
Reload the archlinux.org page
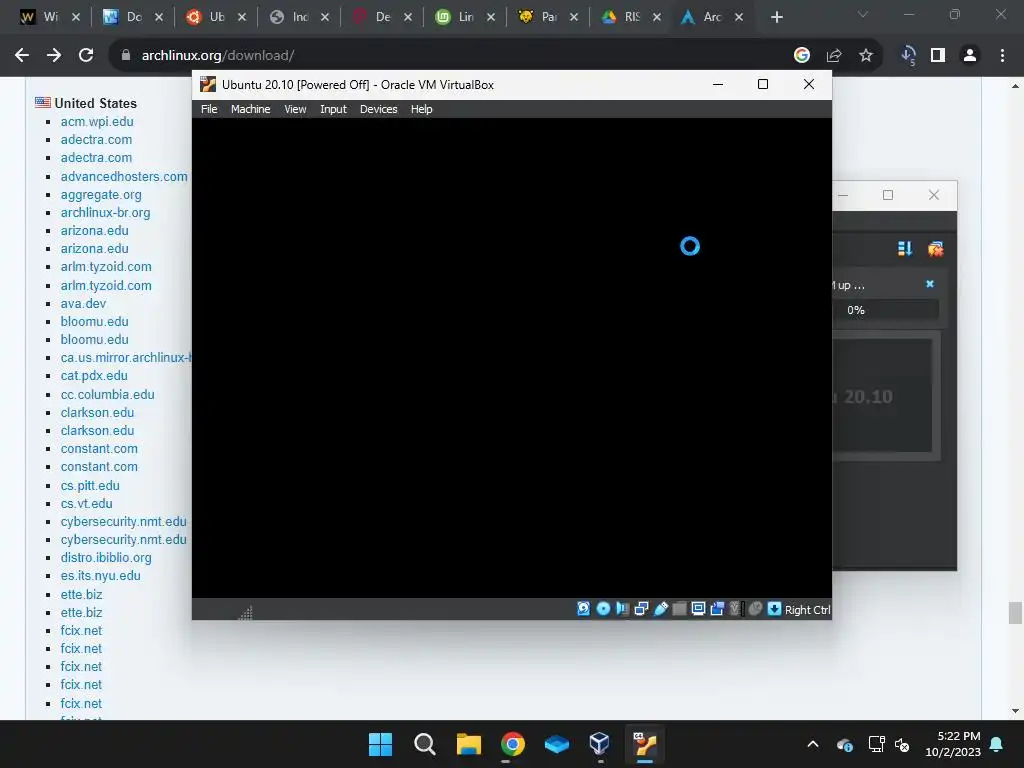pyautogui.click(x=86, y=56)
